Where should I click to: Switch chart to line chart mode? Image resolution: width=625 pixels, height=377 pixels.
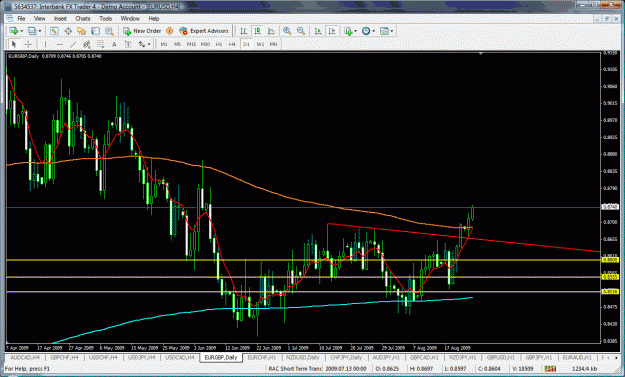click(x=271, y=31)
